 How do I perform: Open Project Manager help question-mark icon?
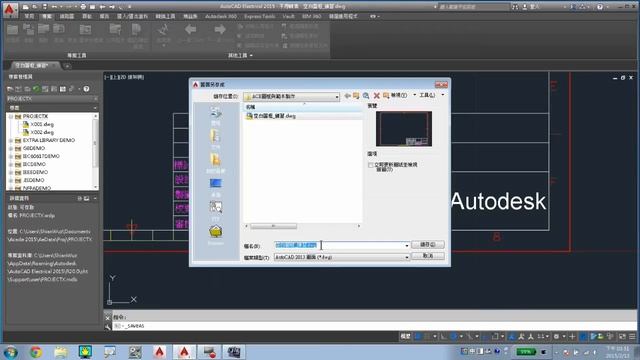pyautogui.click(x=87, y=89)
